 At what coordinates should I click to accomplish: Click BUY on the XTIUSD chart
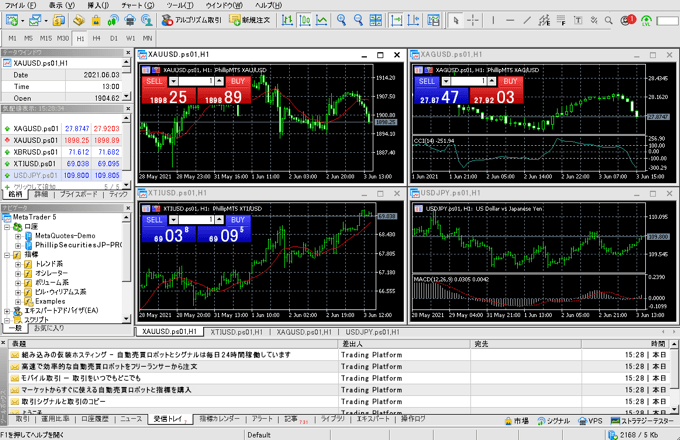[238, 220]
